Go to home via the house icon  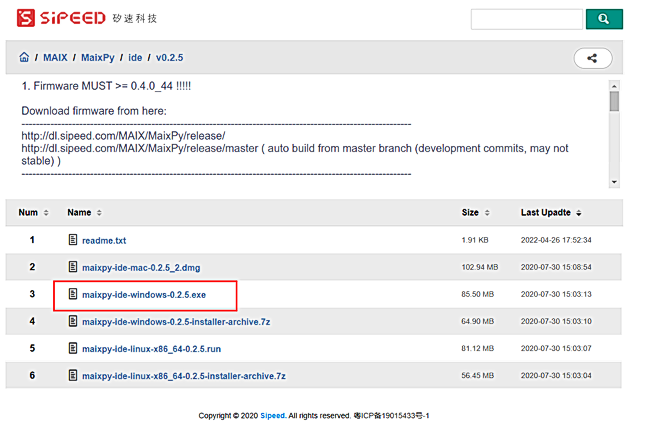24,57
